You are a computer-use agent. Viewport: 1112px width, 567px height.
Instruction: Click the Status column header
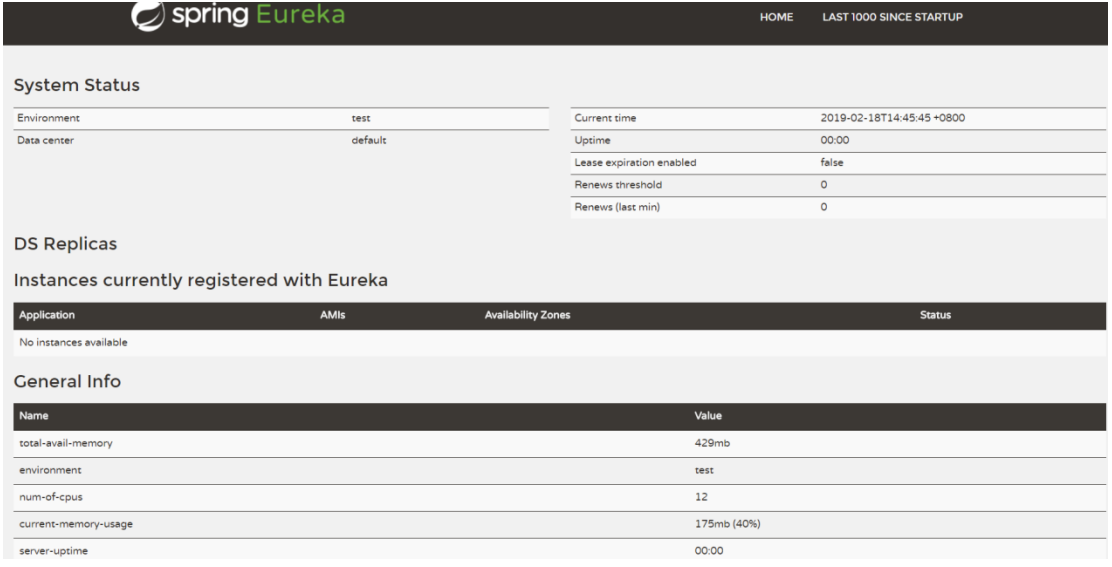pyautogui.click(x=935, y=315)
